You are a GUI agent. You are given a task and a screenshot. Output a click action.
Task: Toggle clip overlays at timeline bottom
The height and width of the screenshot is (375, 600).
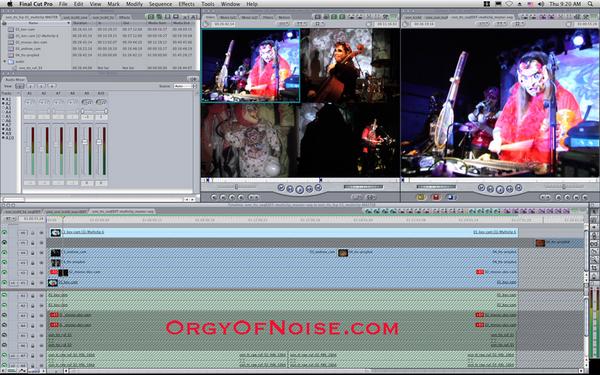click(23, 370)
